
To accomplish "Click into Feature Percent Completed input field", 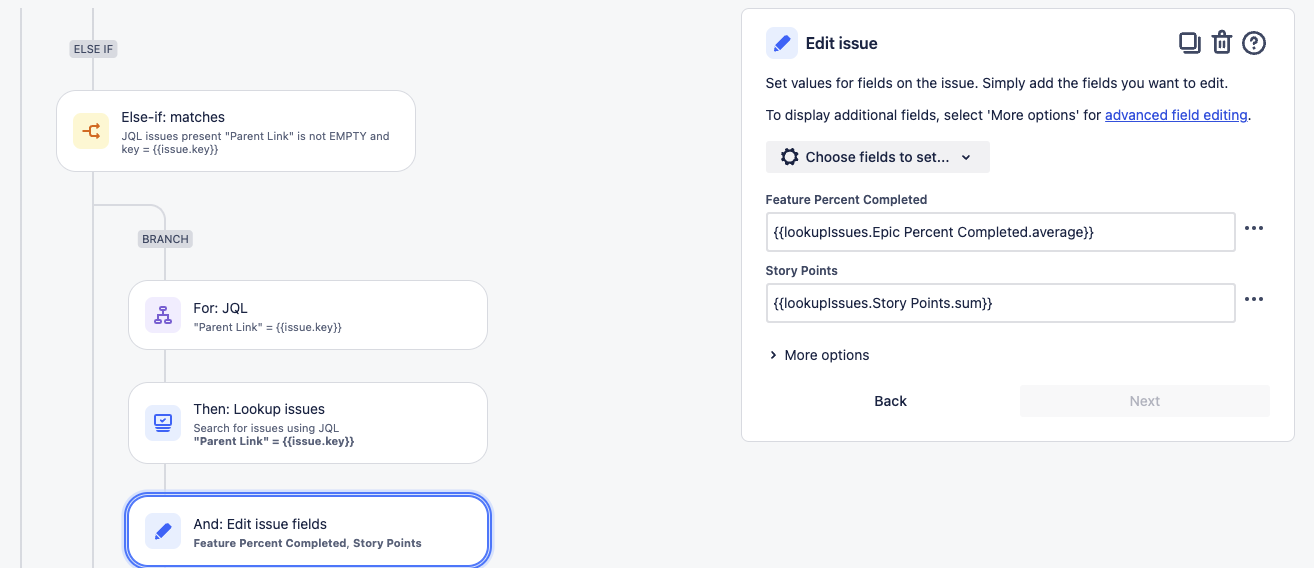I will [1001, 232].
